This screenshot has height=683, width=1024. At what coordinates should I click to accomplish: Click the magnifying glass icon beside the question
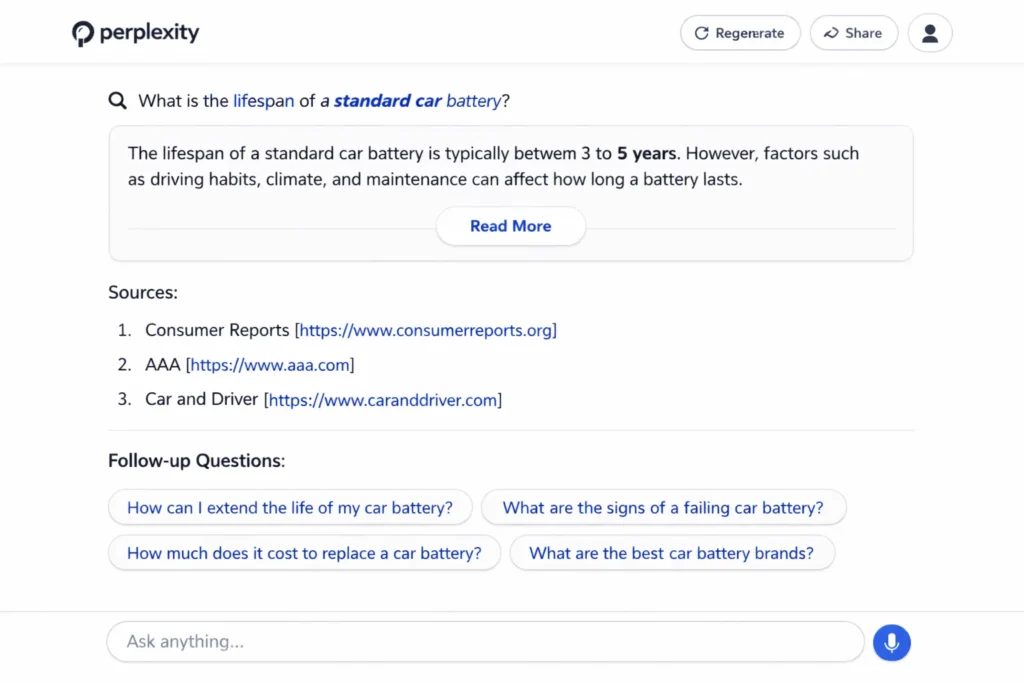coord(117,100)
